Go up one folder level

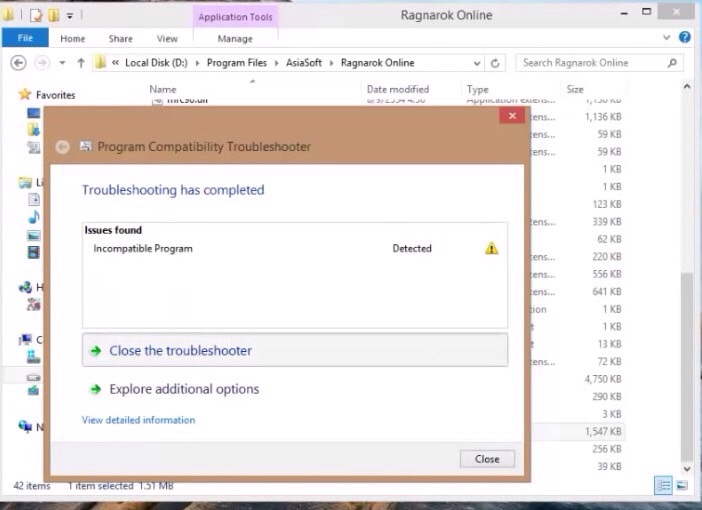[81, 63]
